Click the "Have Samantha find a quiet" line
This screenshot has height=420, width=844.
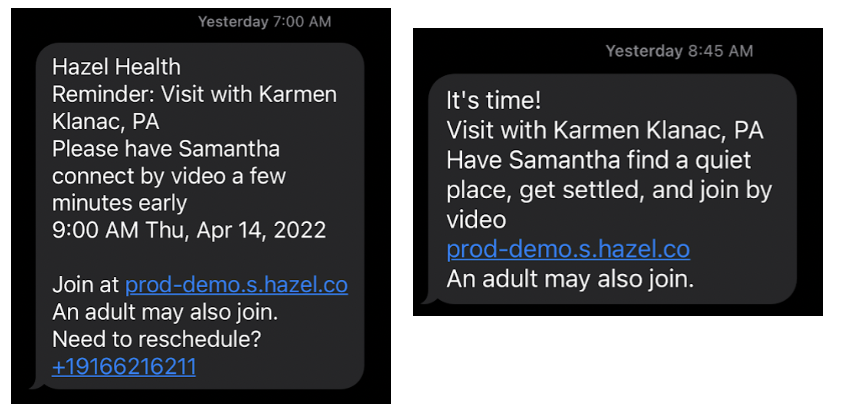pyautogui.click(x=598, y=160)
